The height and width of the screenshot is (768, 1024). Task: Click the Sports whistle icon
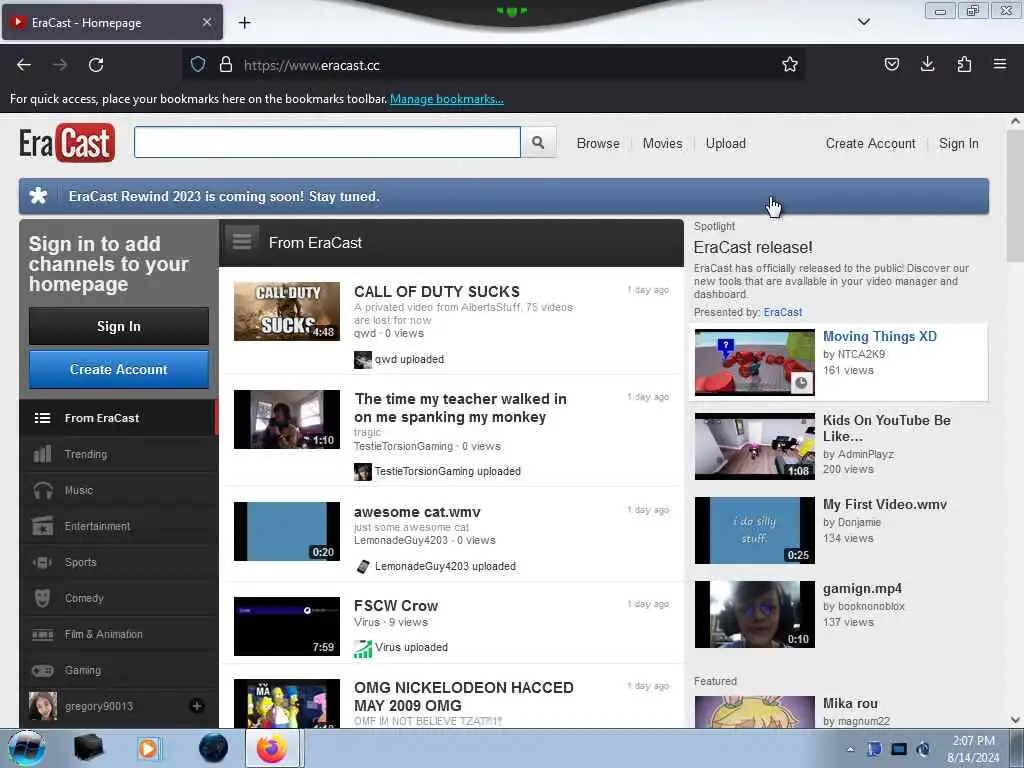(42, 562)
